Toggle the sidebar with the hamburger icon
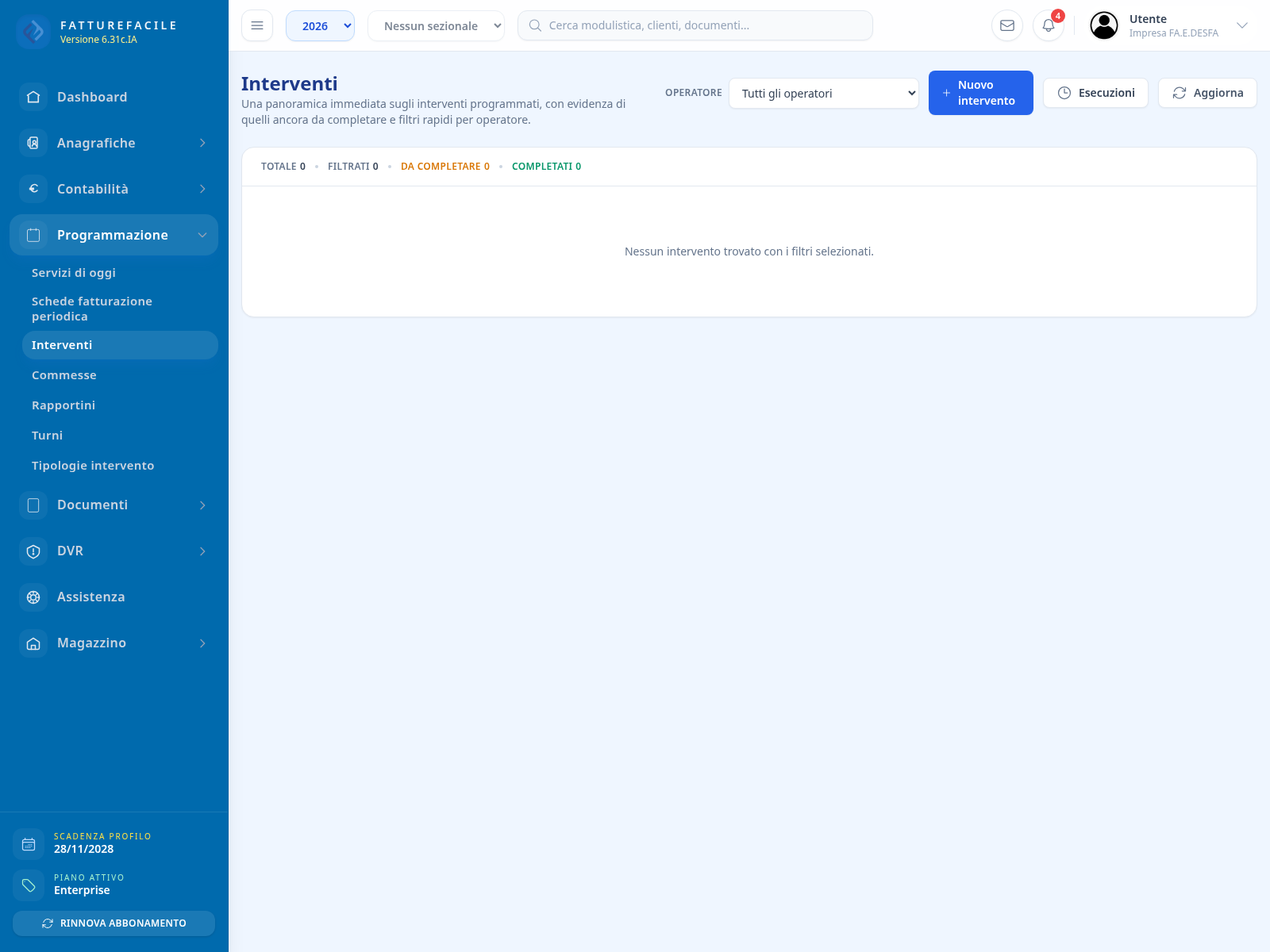Viewport: 1270px width, 952px height. pos(257,25)
